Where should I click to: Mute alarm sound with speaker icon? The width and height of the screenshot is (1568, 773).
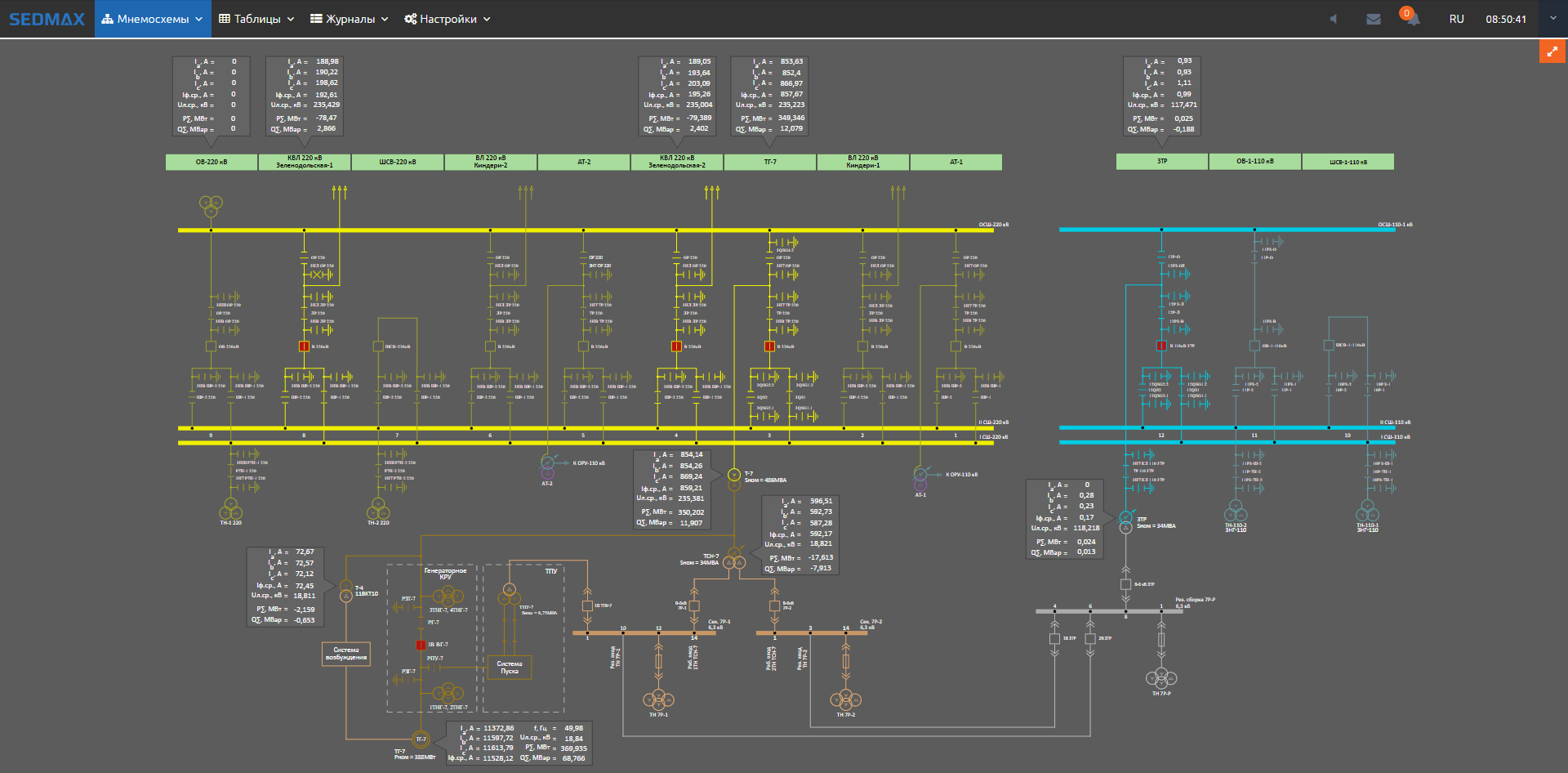[x=1333, y=19]
